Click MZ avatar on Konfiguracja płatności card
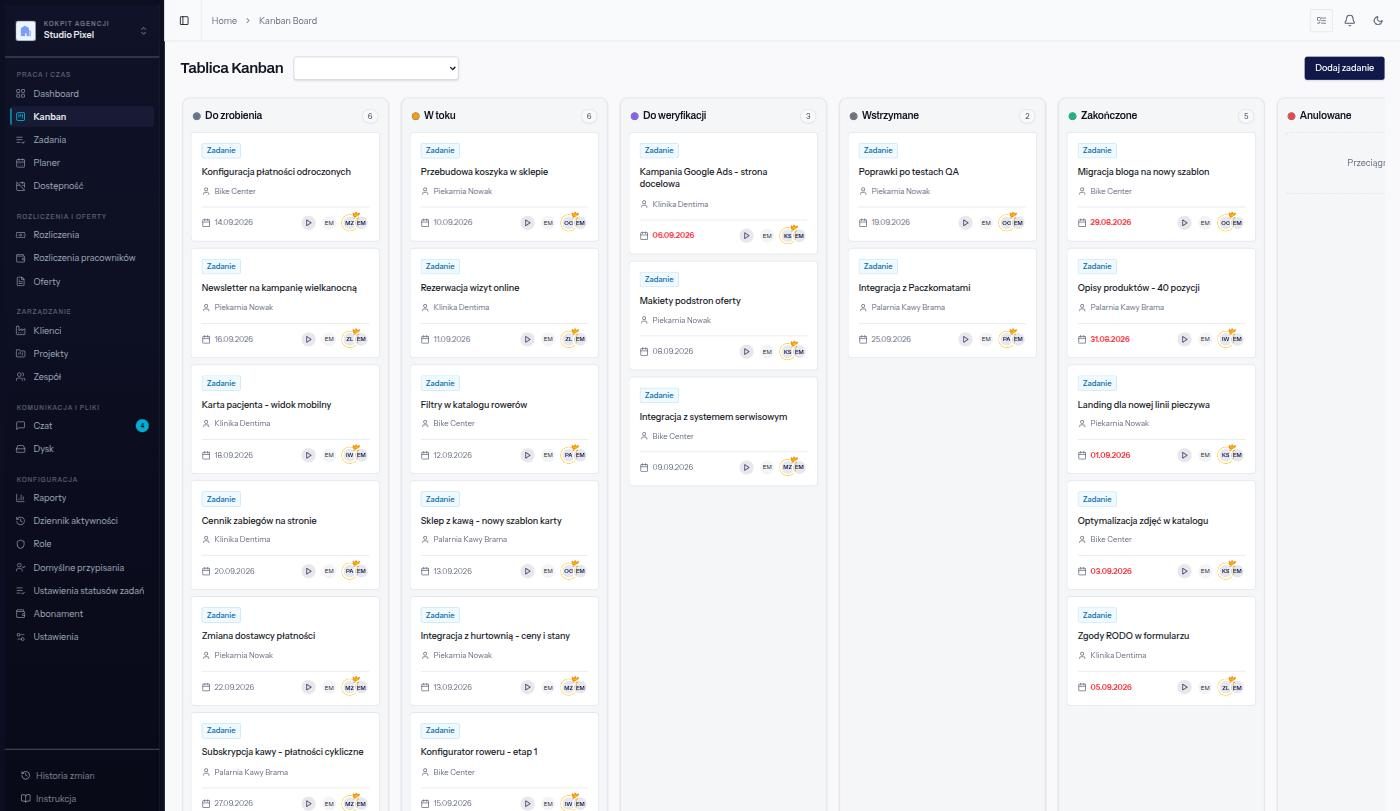 tap(349, 223)
